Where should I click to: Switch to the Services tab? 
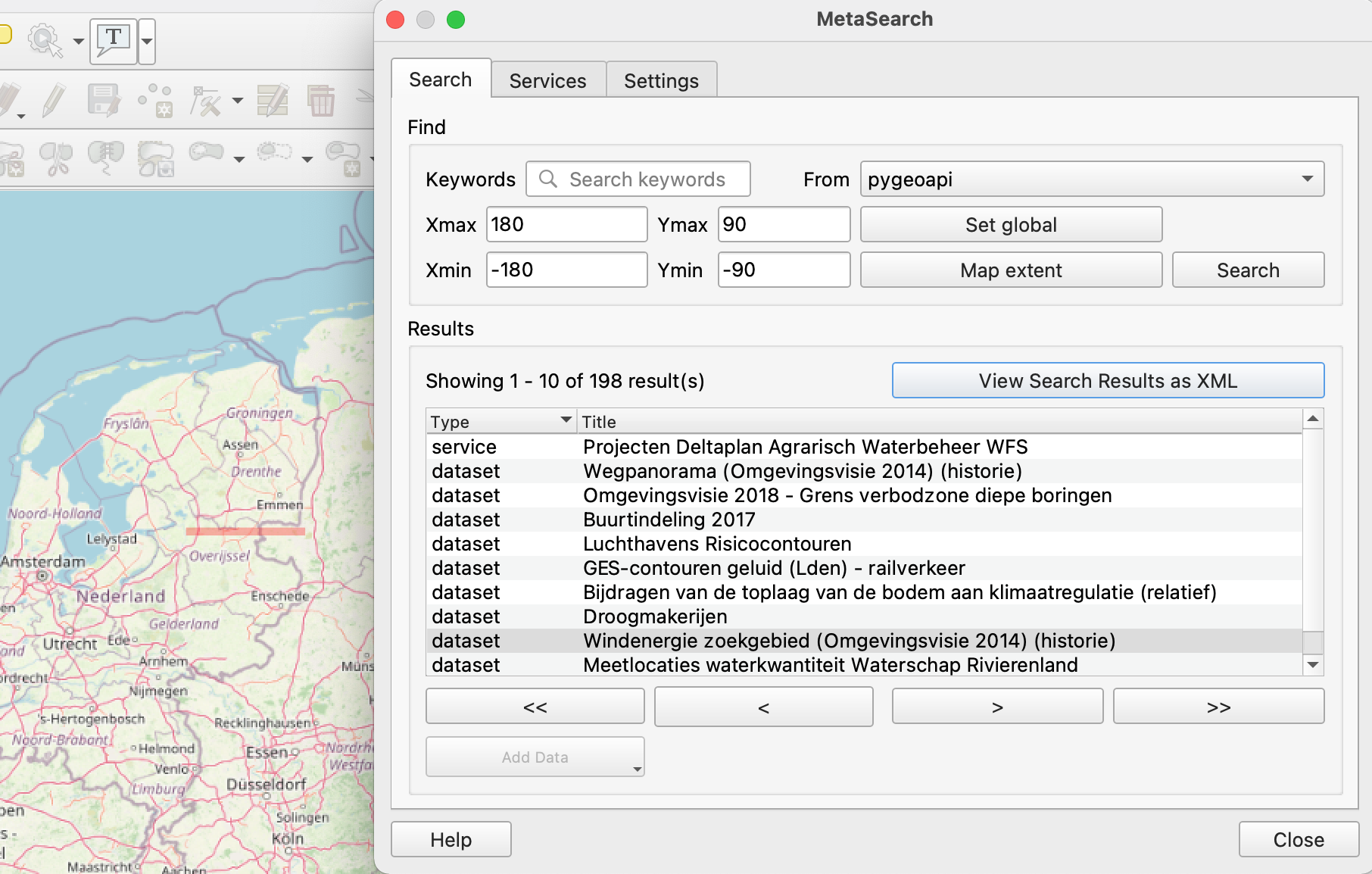(x=547, y=81)
